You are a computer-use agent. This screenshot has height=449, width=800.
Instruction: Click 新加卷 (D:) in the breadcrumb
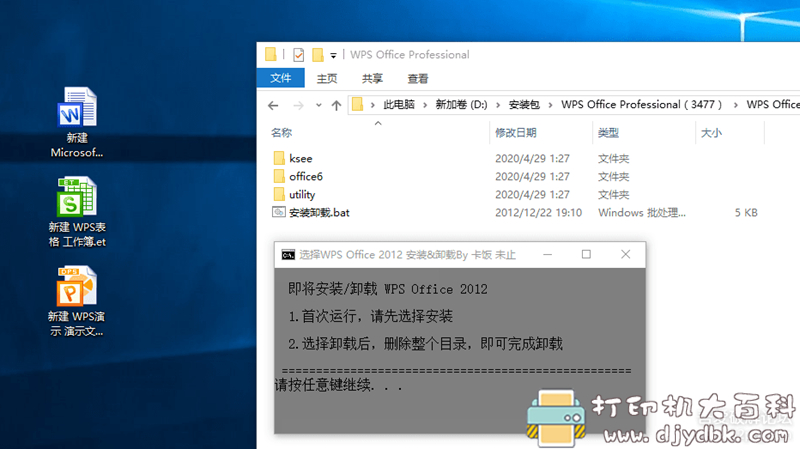tap(461, 105)
